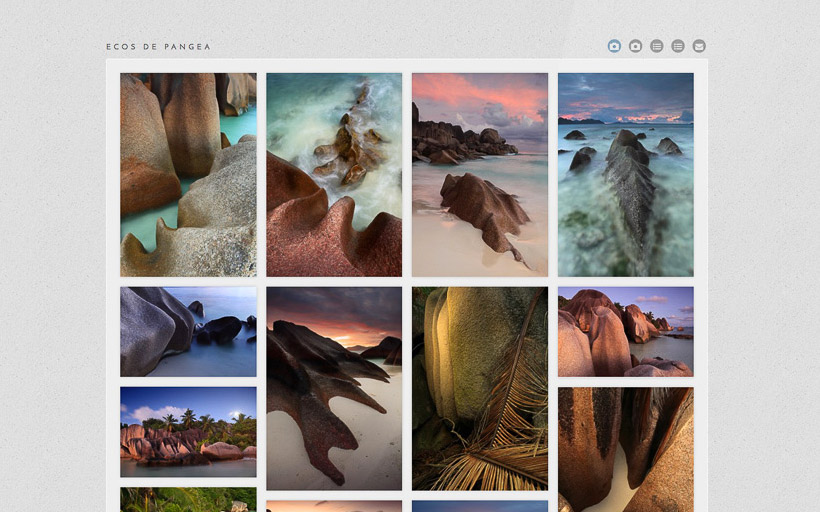Image resolution: width=820 pixels, height=512 pixels.
Task: Click the gray camera icon
Action: tap(635, 46)
